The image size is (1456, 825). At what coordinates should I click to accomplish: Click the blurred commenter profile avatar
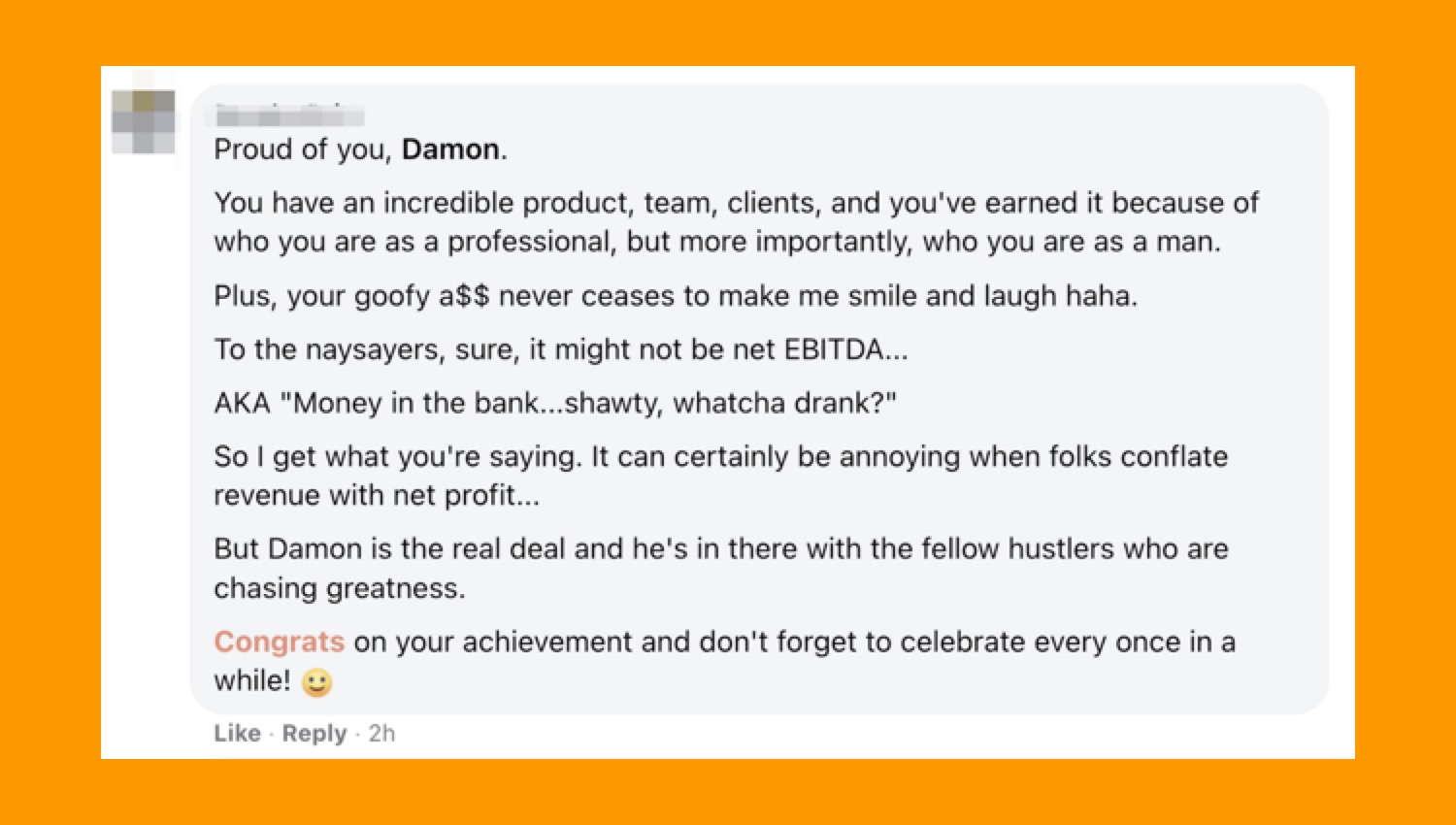point(144,121)
